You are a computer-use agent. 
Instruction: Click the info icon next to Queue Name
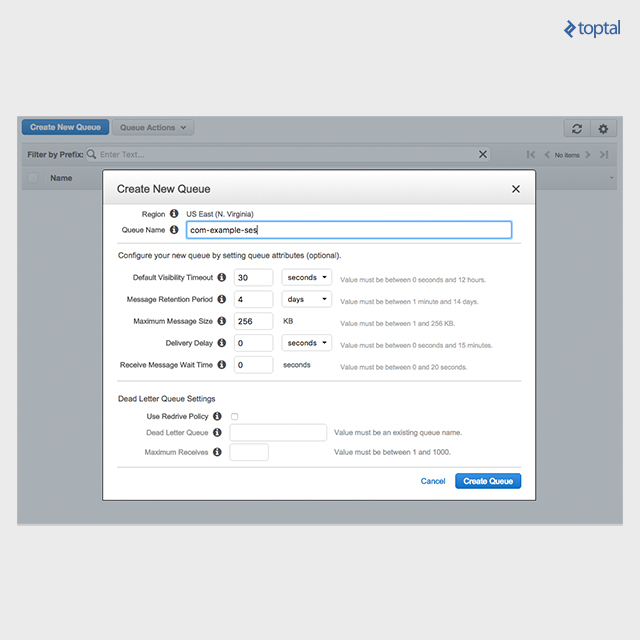click(x=174, y=230)
